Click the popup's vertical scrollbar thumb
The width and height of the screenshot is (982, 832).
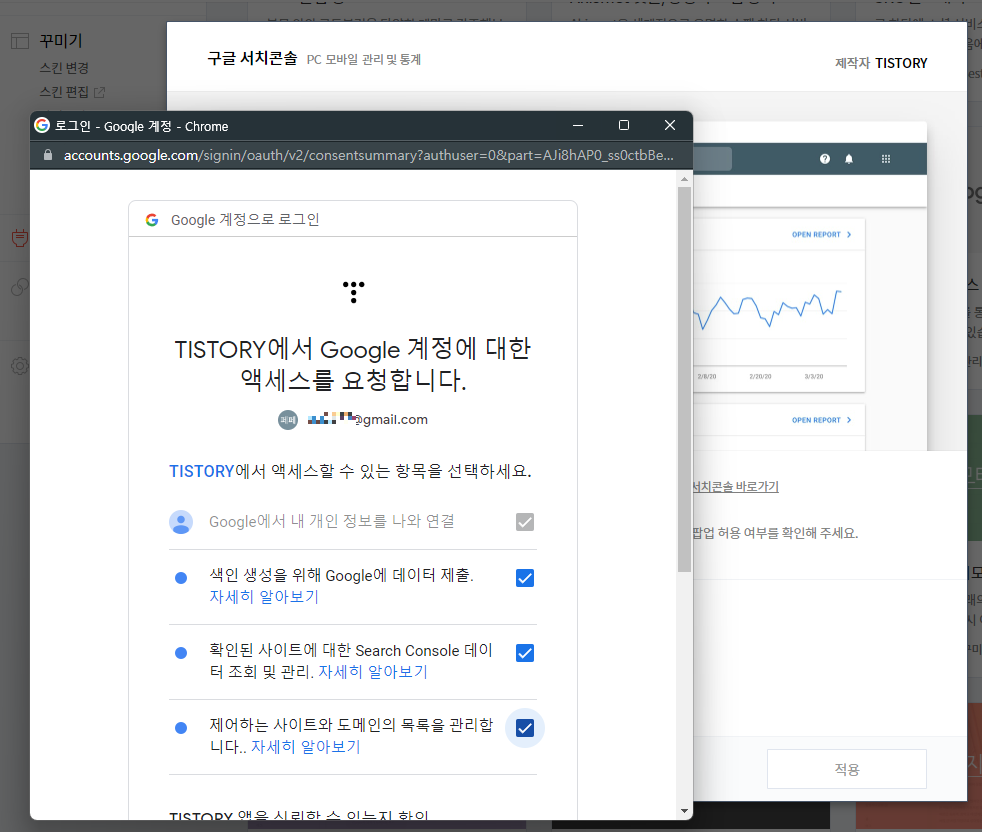coord(684,379)
